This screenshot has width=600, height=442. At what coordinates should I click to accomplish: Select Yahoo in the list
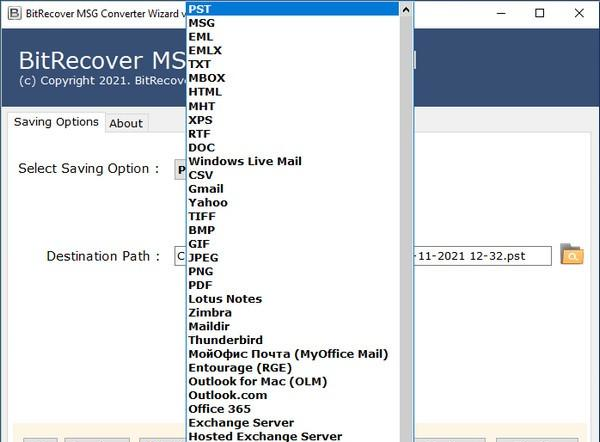click(x=293, y=202)
